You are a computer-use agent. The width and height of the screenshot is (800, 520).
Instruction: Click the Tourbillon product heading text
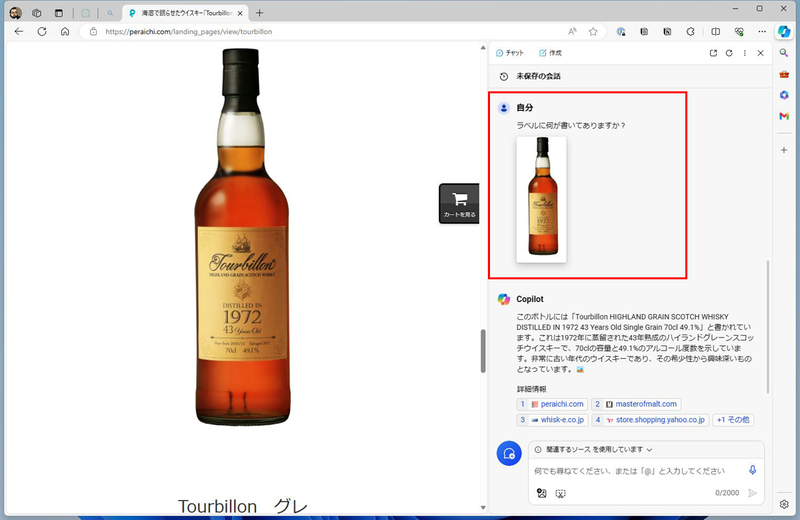tap(243, 506)
